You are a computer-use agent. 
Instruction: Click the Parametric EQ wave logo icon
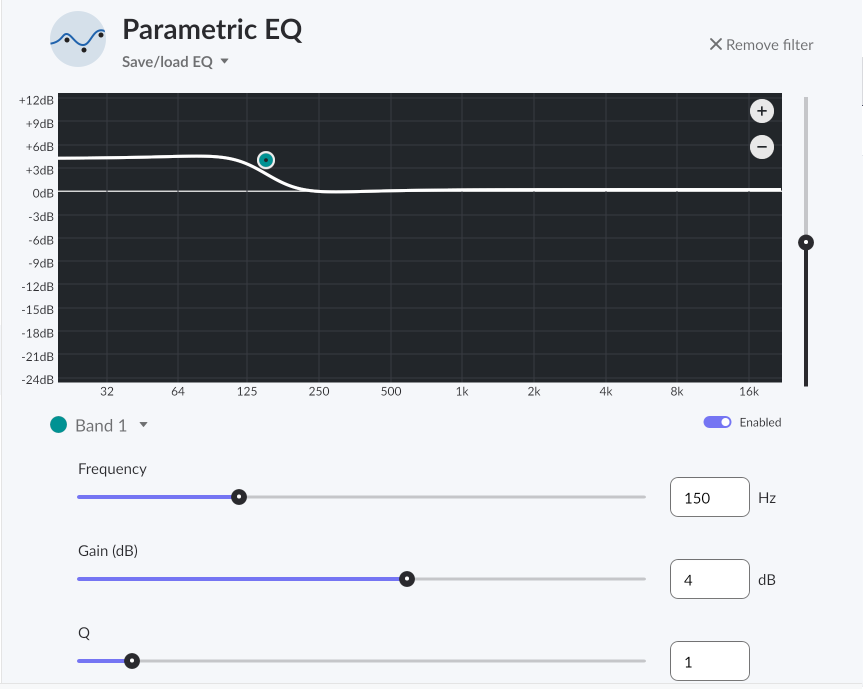coord(78,39)
